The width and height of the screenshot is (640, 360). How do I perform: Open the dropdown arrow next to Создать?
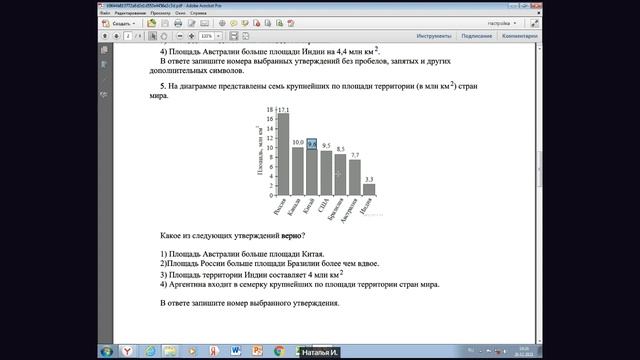[x=133, y=24]
